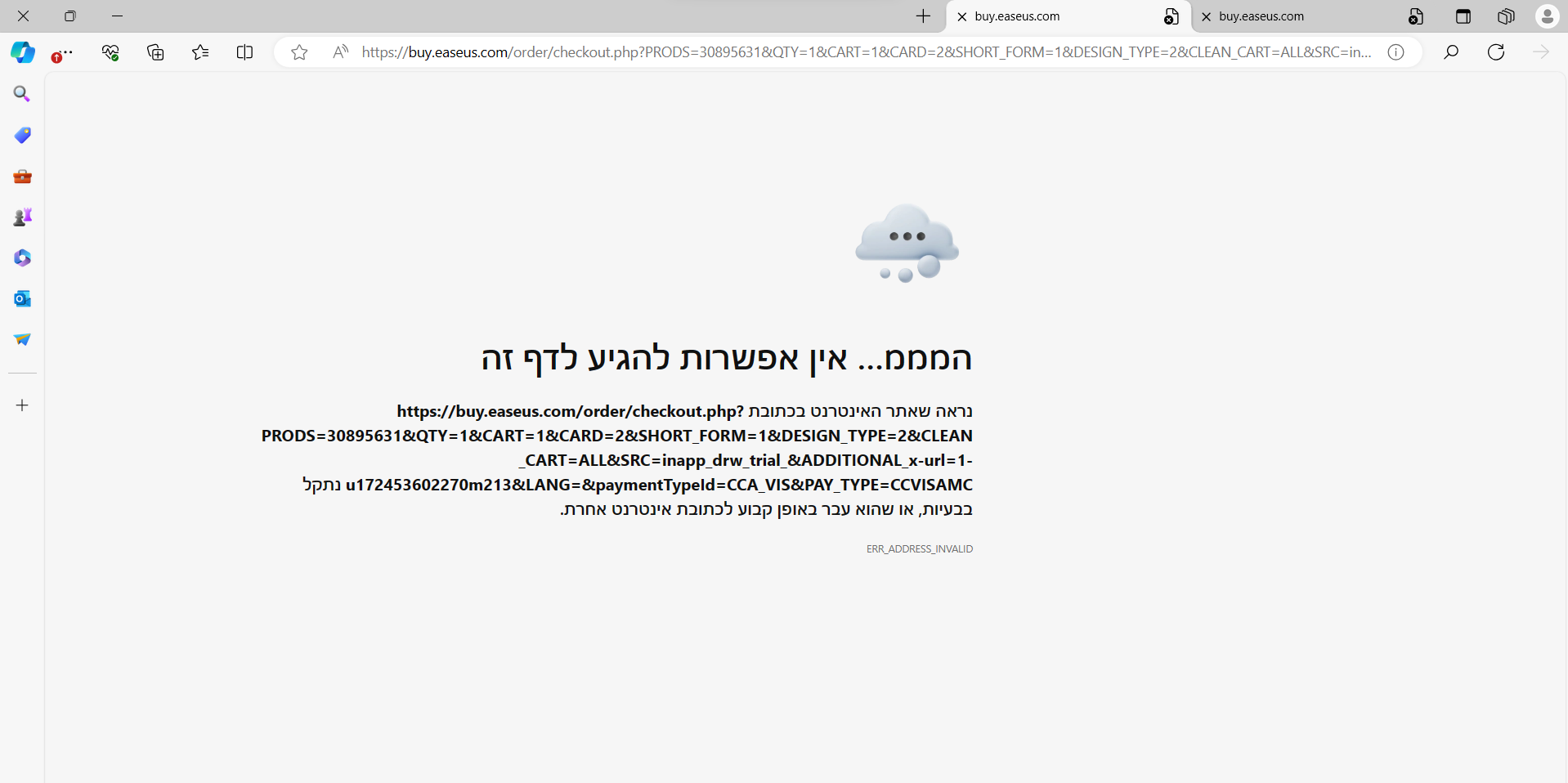The width and height of the screenshot is (1568, 783).
Task: Open the Settings and more menu with red badge
Action: click(62, 54)
